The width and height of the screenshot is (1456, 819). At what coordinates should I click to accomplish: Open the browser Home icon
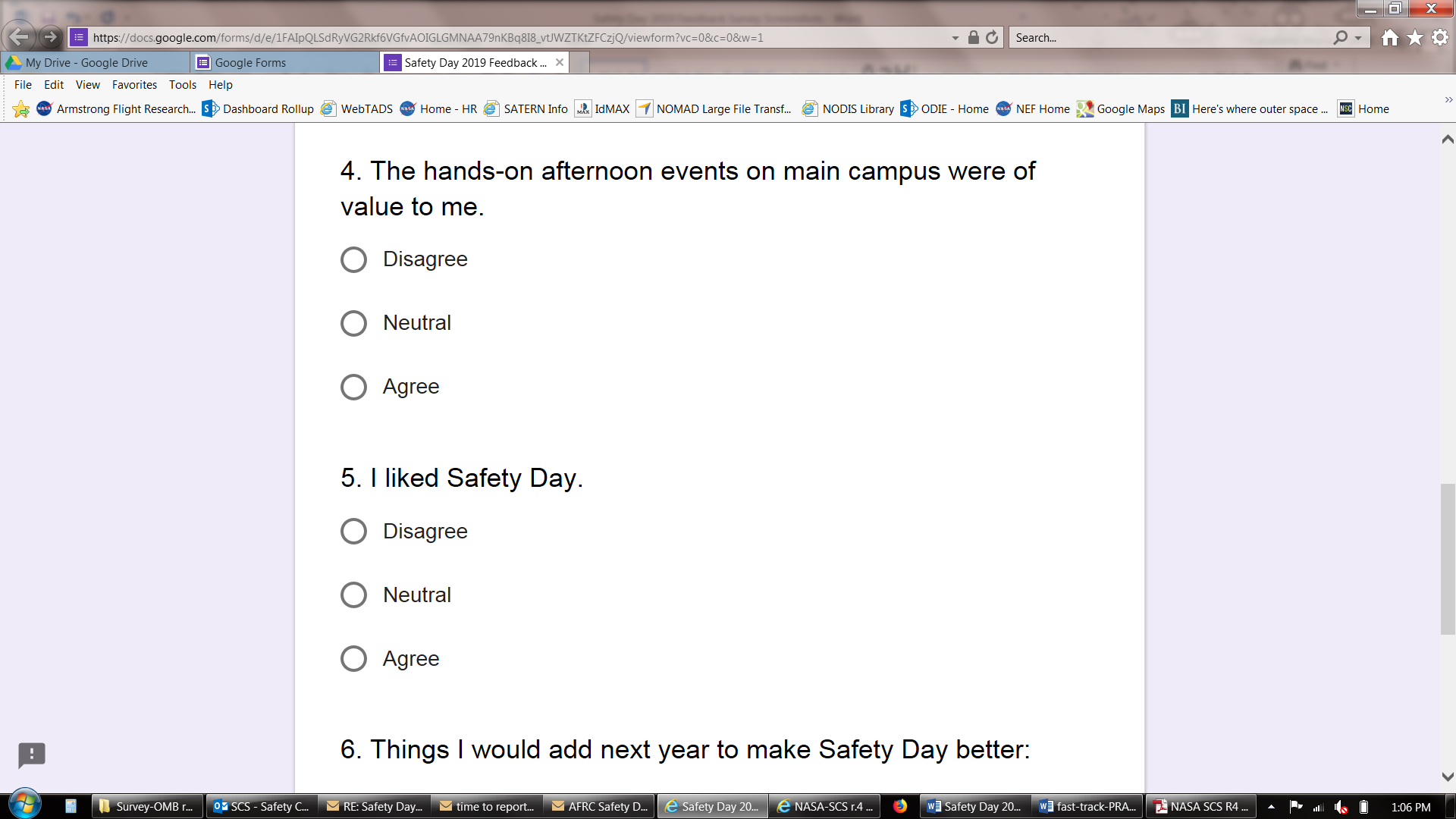pyautogui.click(x=1389, y=37)
